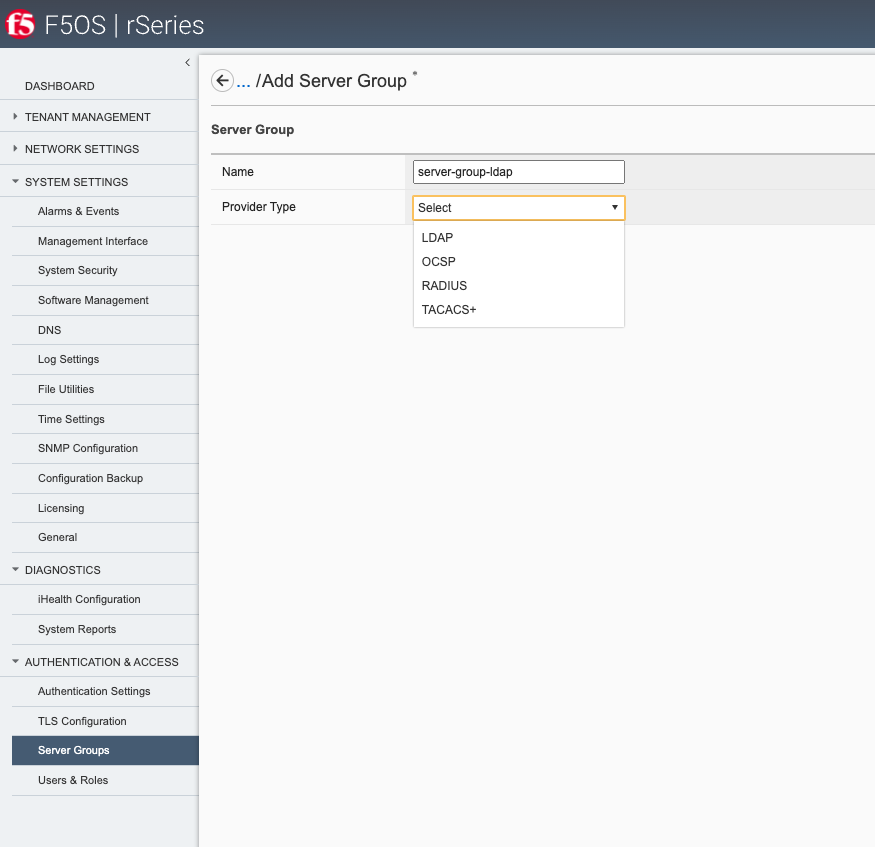The height and width of the screenshot is (847, 875).
Task: Collapse the Diagnostics section arrow
Action: pyautogui.click(x=15, y=570)
